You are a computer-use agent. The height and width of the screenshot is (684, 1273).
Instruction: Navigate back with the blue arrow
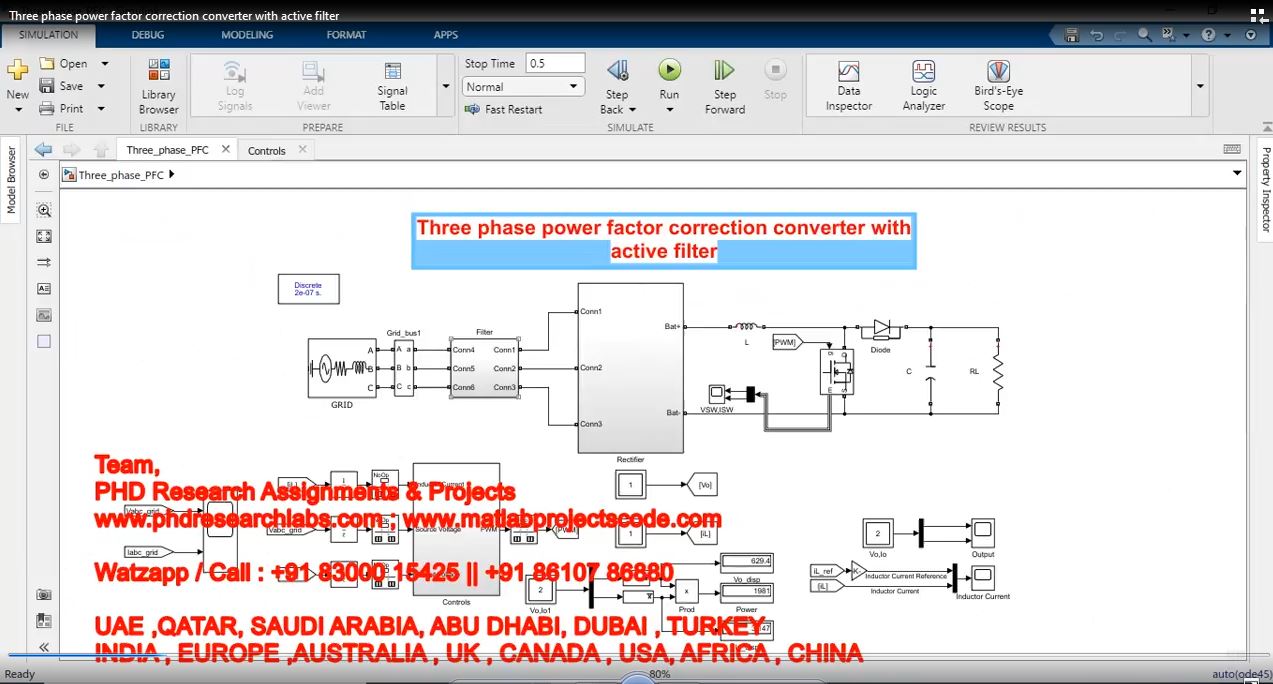43,150
